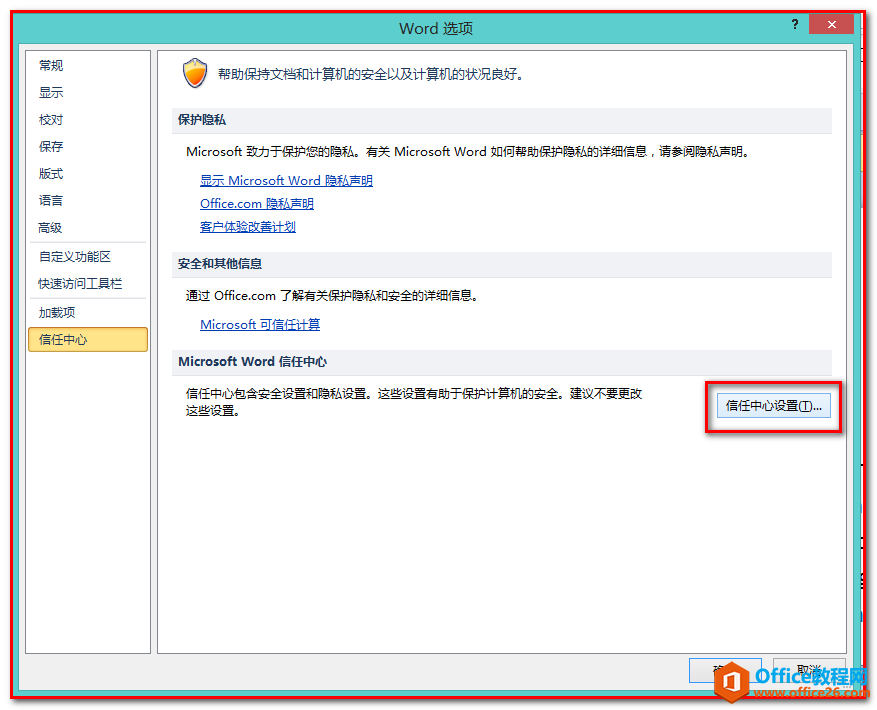877x710 pixels.
Task: Click the 取消 button
Action: point(809,670)
